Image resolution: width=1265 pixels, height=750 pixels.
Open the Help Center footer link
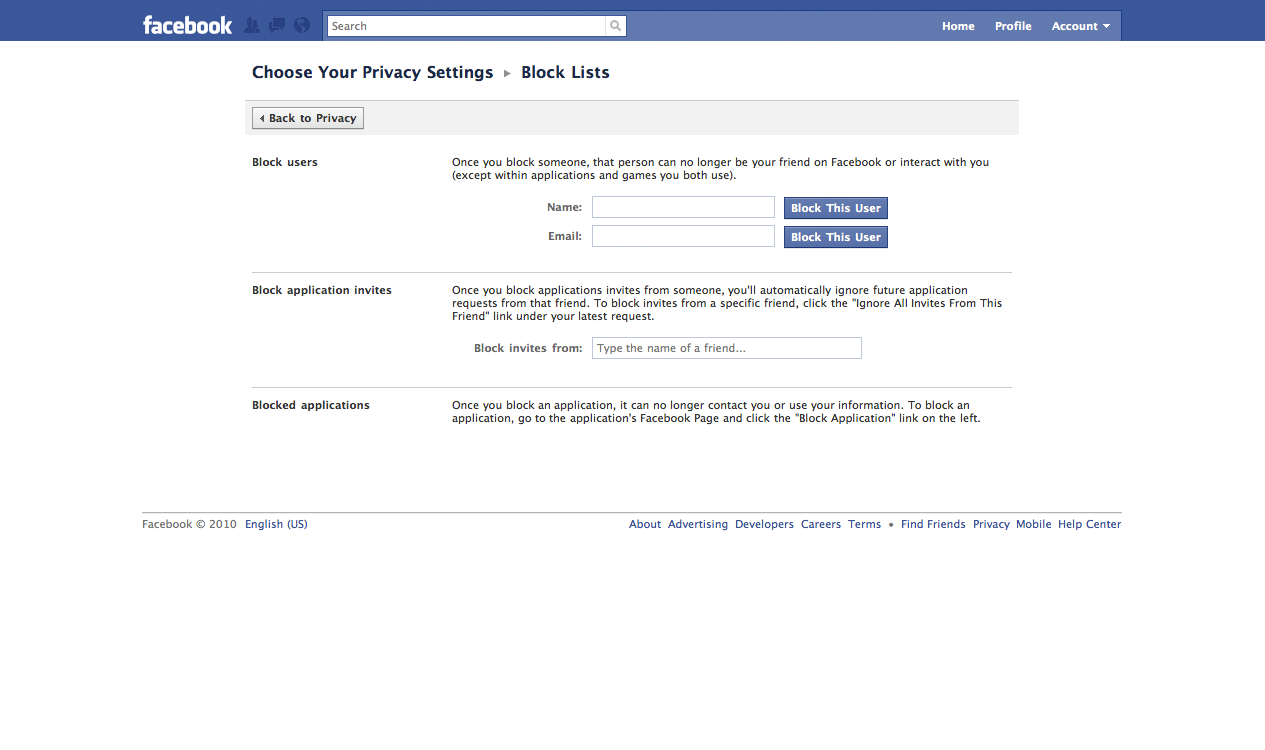click(1090, 524)
